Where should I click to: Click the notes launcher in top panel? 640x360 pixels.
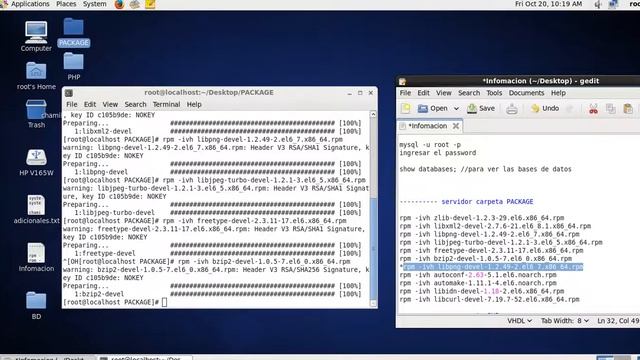[150, 4]
